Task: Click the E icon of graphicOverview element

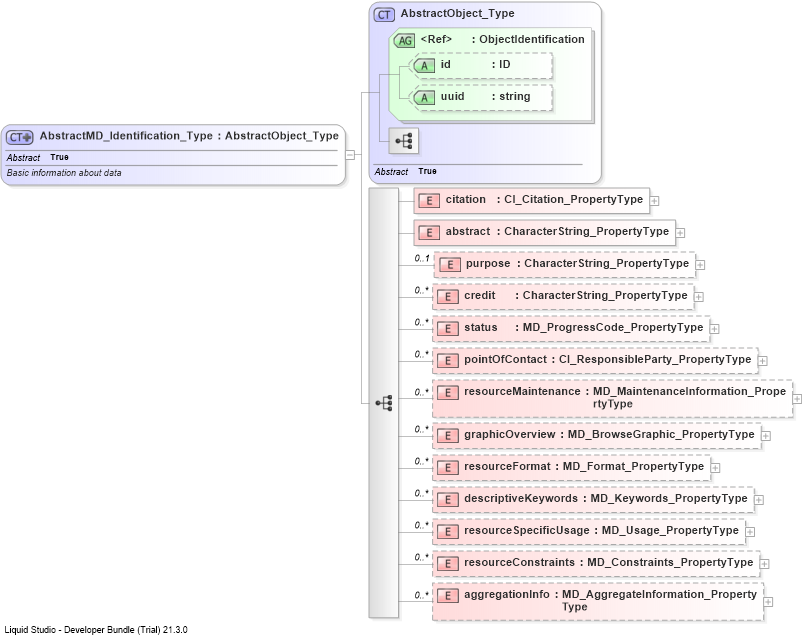Action: [448, 435]
